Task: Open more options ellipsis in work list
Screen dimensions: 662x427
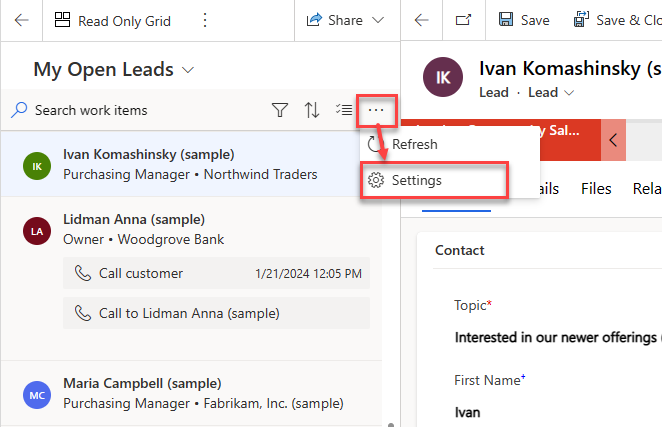Action: click(x=376, y=111)
